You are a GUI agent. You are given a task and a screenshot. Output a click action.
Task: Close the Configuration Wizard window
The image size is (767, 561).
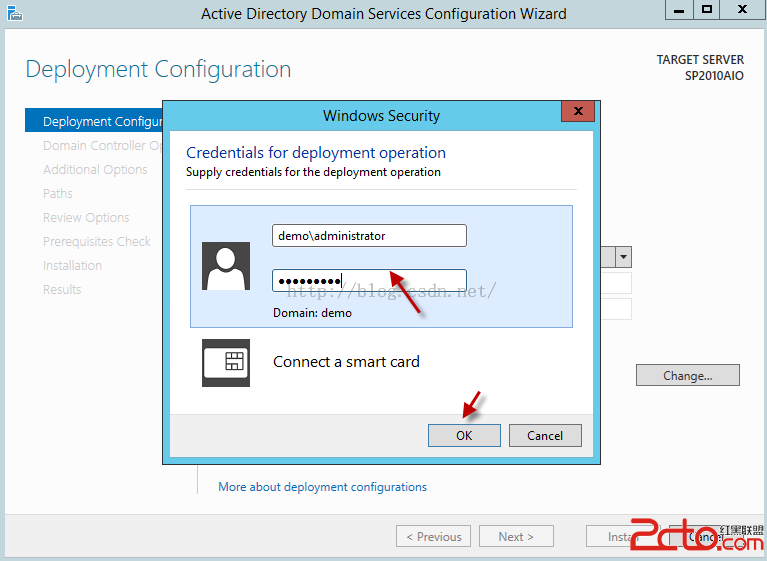pos(742,10)
